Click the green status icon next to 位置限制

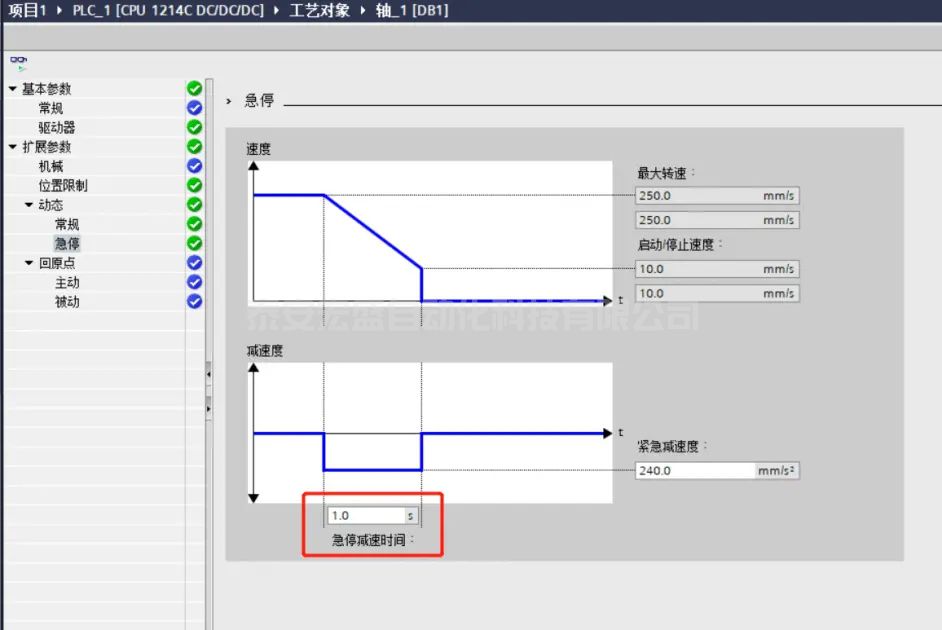tap(195, 185)
